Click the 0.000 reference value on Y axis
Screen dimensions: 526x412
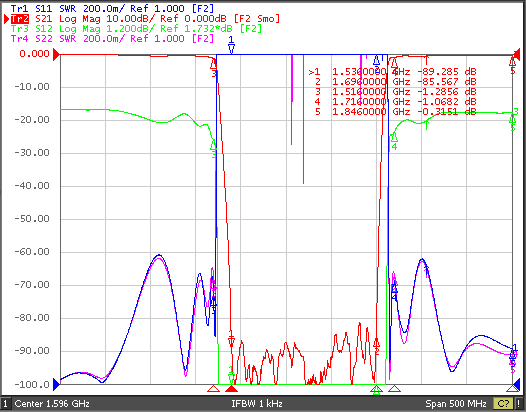click(34, 54)
